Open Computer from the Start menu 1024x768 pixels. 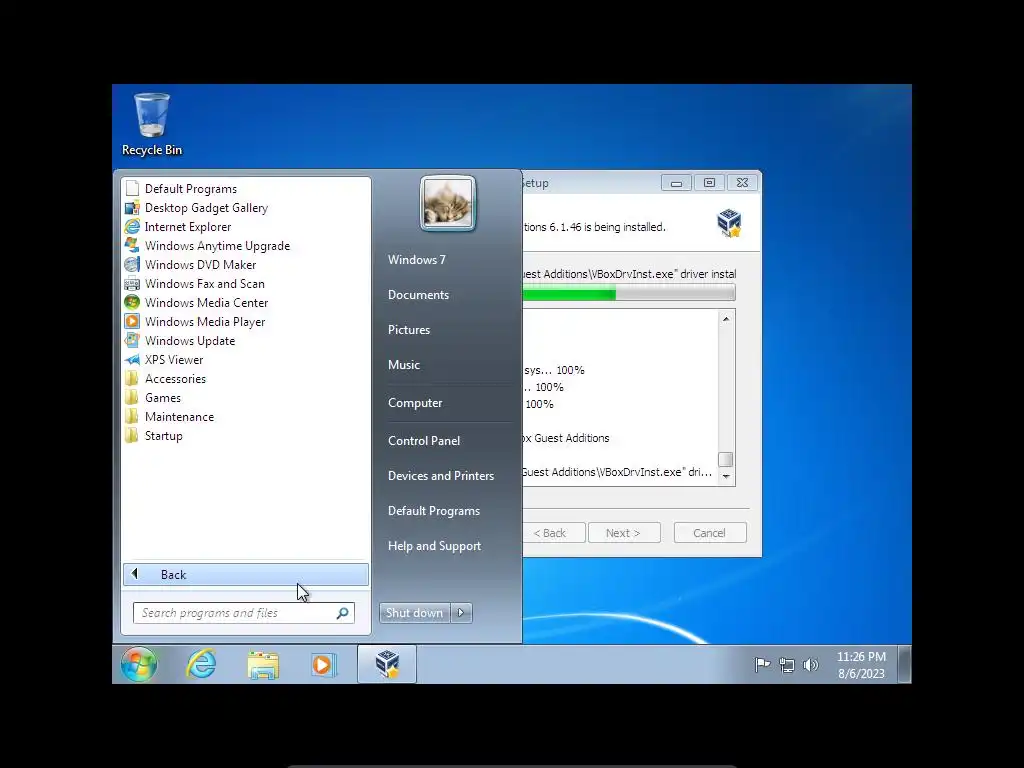415,403
